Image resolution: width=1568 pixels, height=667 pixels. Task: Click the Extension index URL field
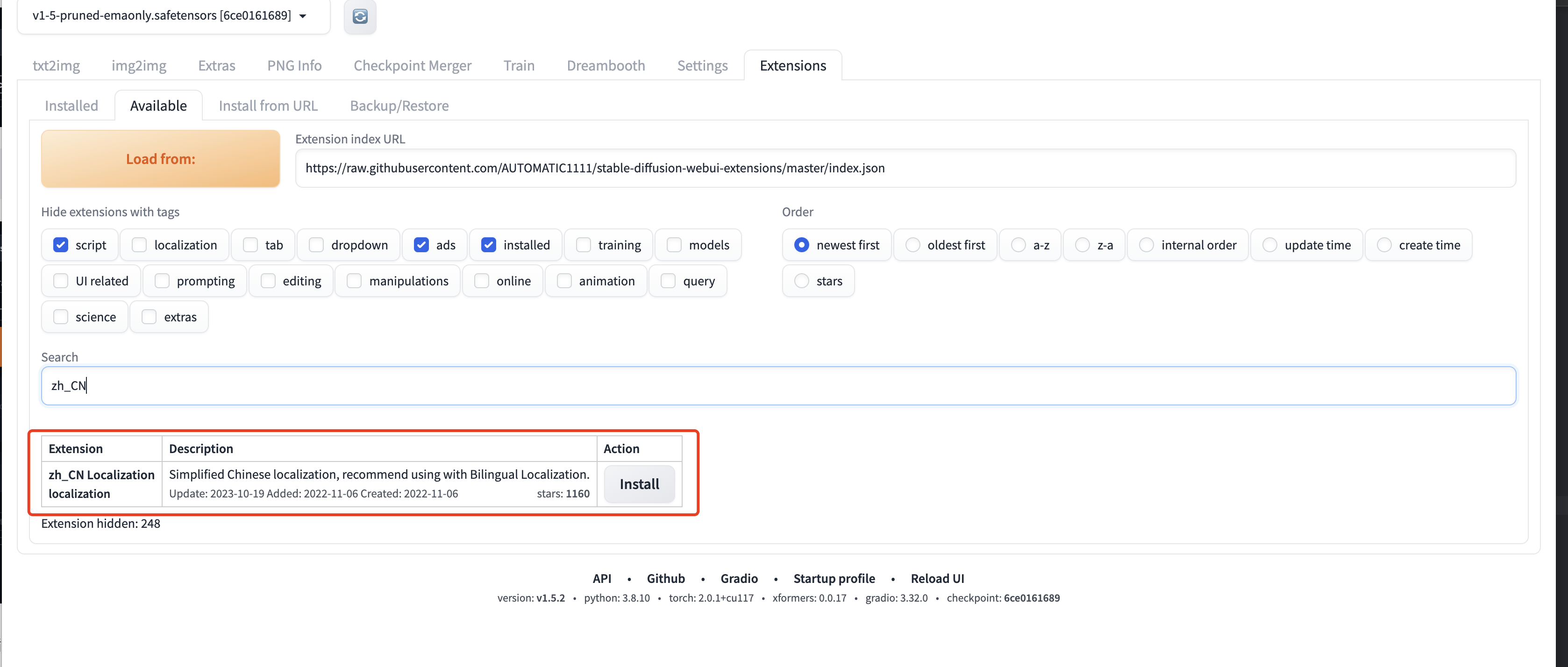(x=905, y=168)
